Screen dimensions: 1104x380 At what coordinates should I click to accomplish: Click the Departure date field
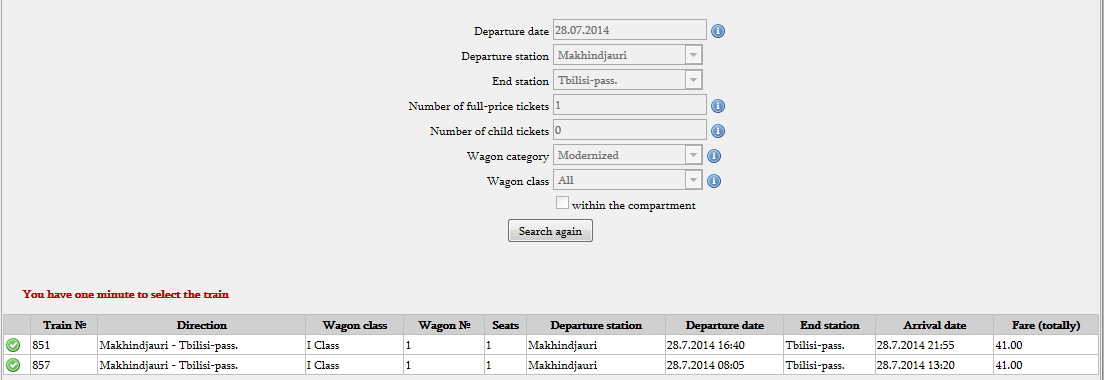[x=629, y=30]
